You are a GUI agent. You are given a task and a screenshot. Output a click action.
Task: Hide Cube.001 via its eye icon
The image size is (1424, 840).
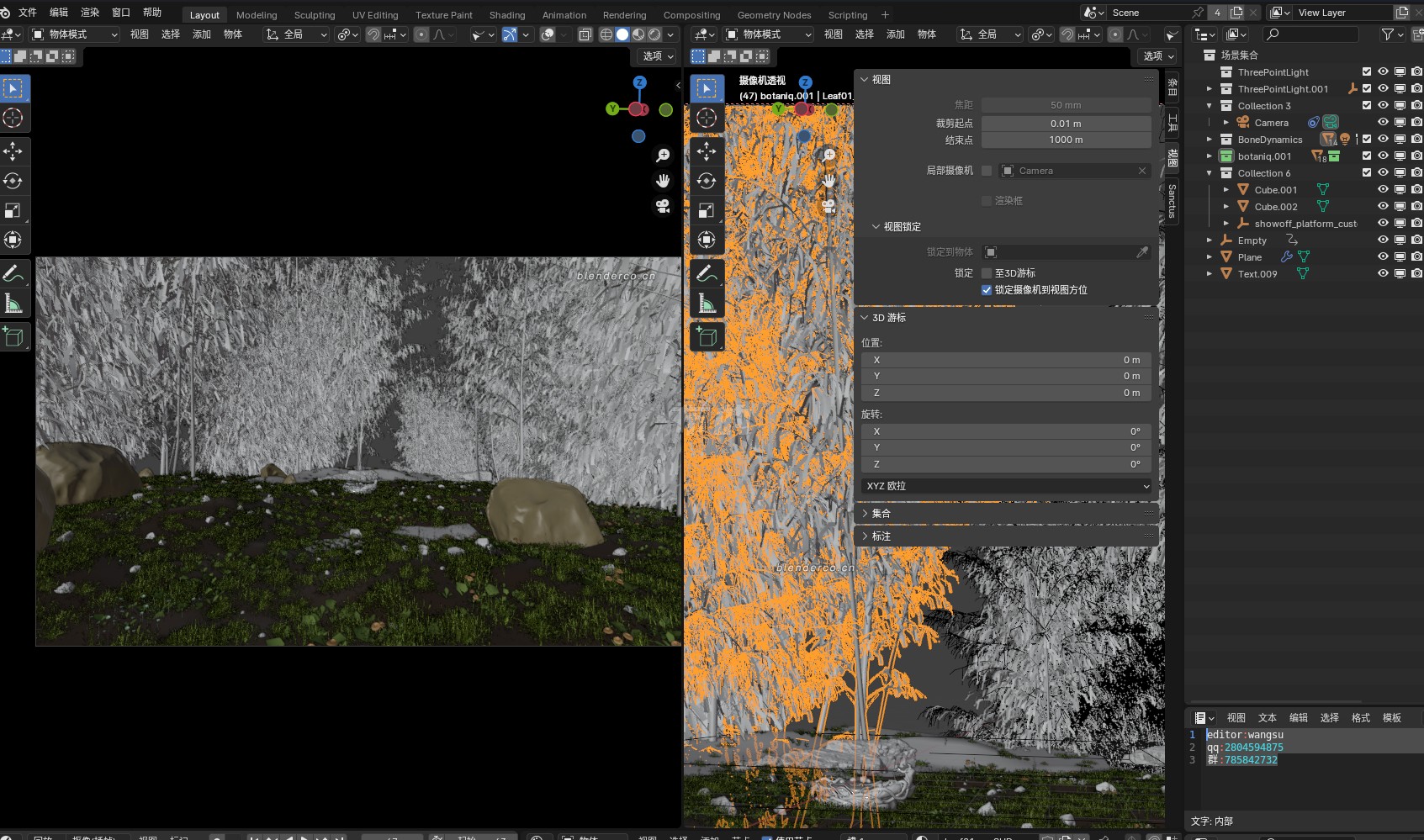pos(1383,189)
